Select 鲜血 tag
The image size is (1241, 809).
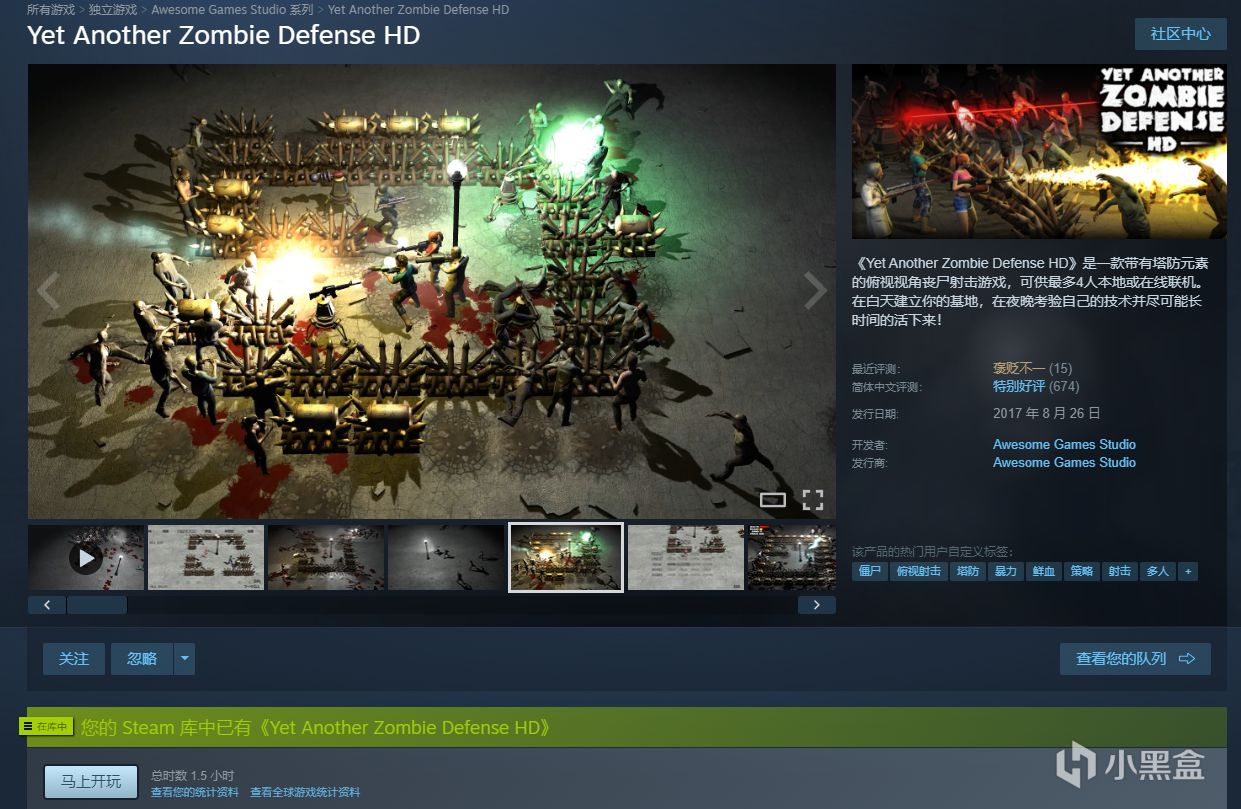pyautogui.click(x=1043, y=571)
